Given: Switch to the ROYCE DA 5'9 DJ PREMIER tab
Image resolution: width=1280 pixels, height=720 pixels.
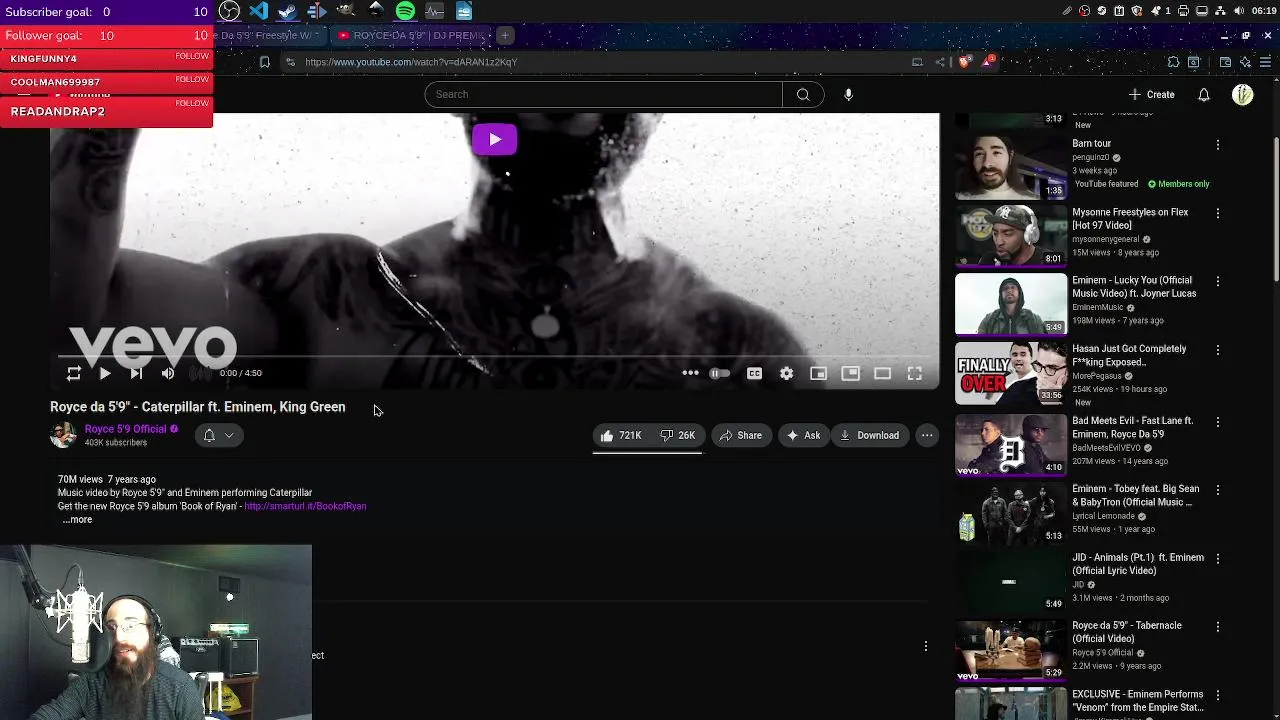Looking at the screenshot, I should [x=411, y=35].
